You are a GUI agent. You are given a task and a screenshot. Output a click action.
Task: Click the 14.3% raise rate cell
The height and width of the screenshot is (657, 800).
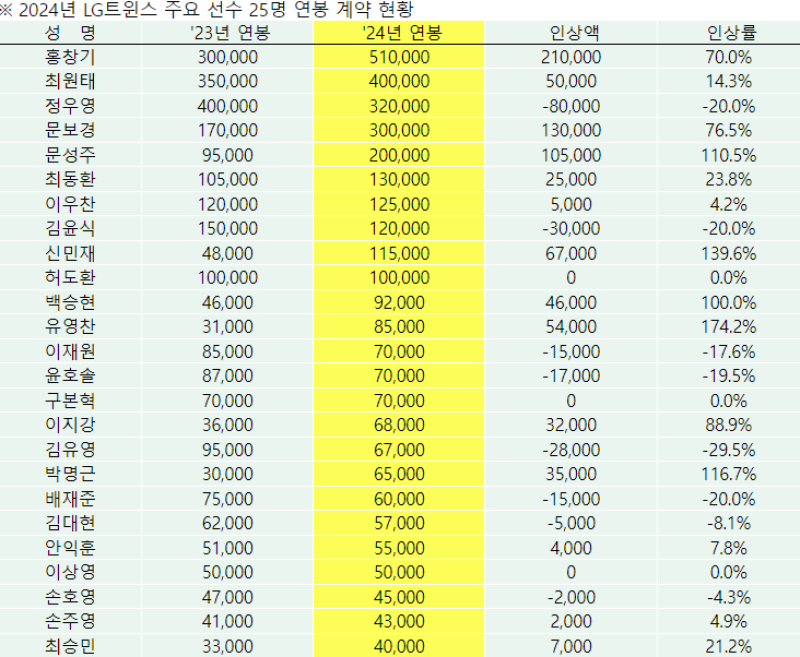coord(729,81)
